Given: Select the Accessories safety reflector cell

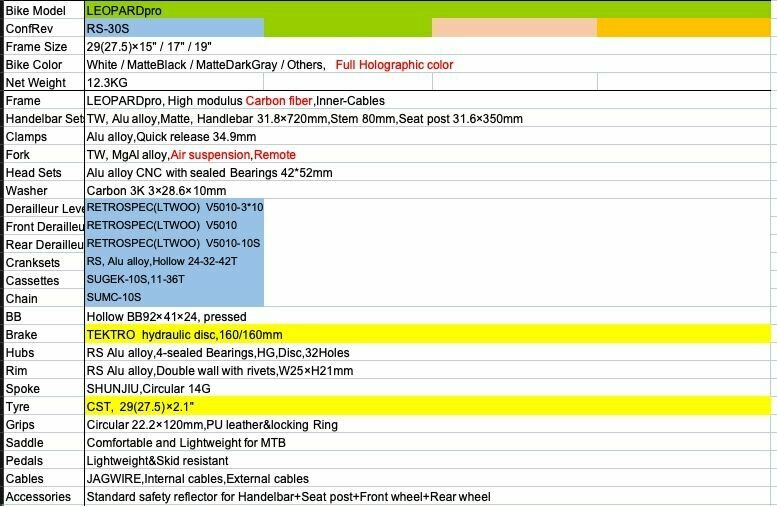Looking at the screenshot, I should 428,497.
